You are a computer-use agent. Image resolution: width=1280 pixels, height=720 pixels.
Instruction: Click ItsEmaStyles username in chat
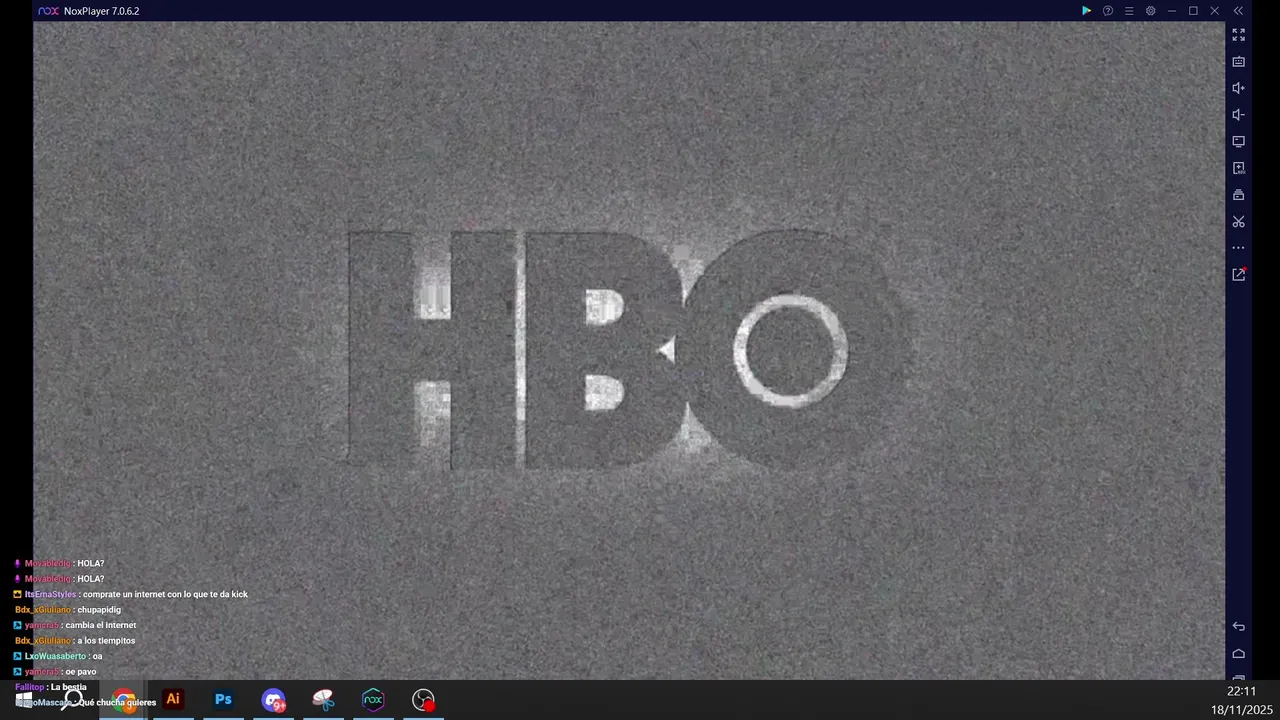(50, 594)
